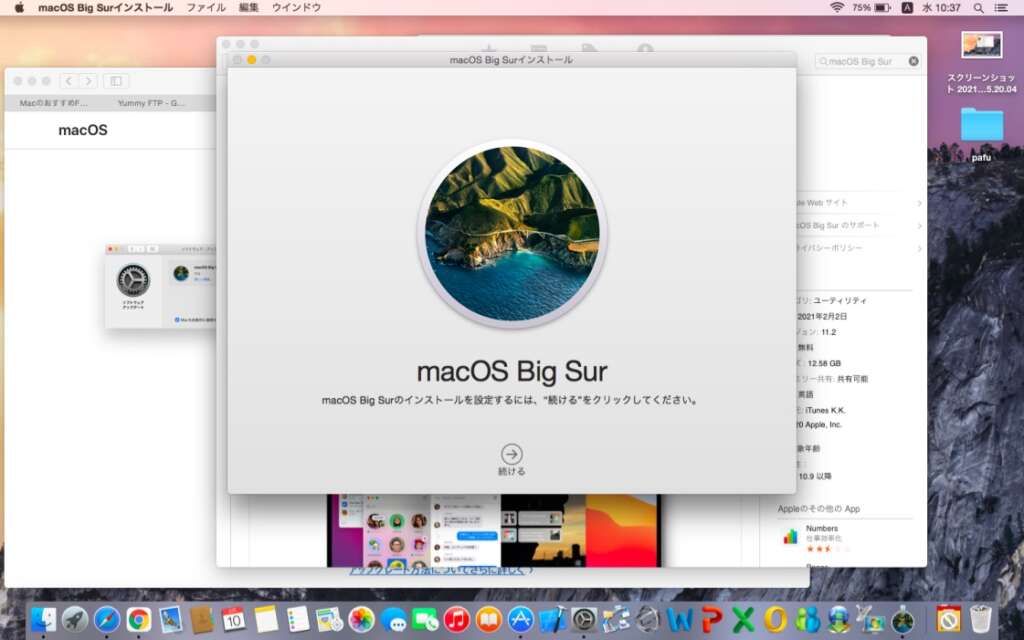The image size is (1024, 640).
Task: Open App Store icon in Dock
Action: coord(520,619)
